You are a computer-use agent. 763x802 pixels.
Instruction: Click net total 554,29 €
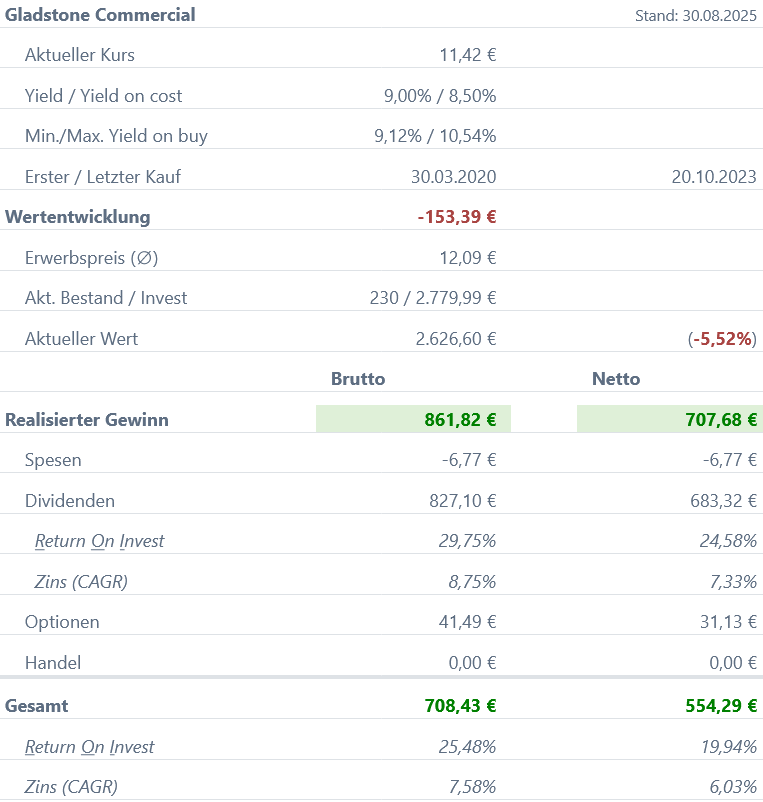721,706
